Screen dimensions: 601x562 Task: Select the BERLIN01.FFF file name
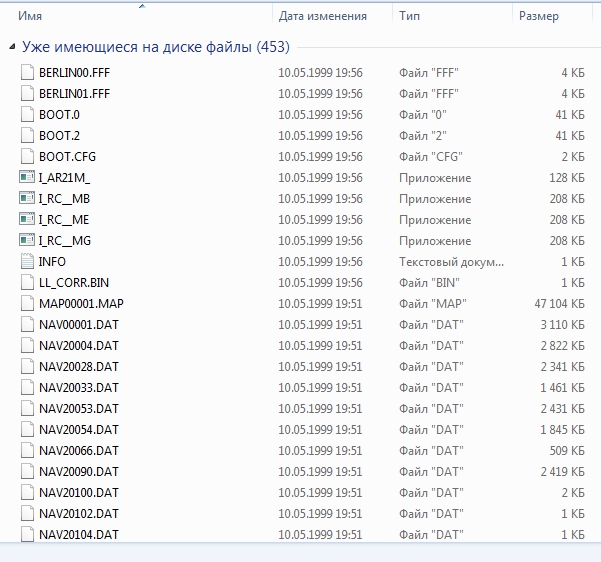(74, 94)
